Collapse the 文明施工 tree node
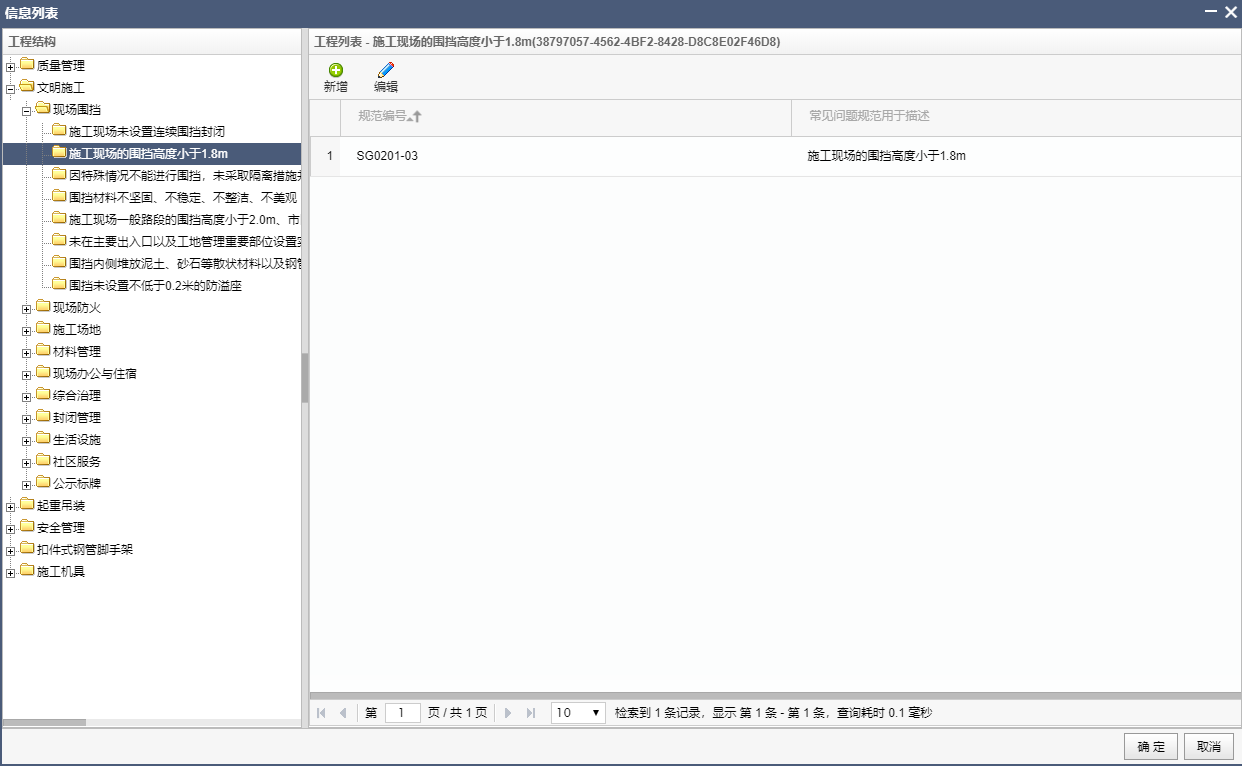The image size is (1242, 766). [11, 88]
